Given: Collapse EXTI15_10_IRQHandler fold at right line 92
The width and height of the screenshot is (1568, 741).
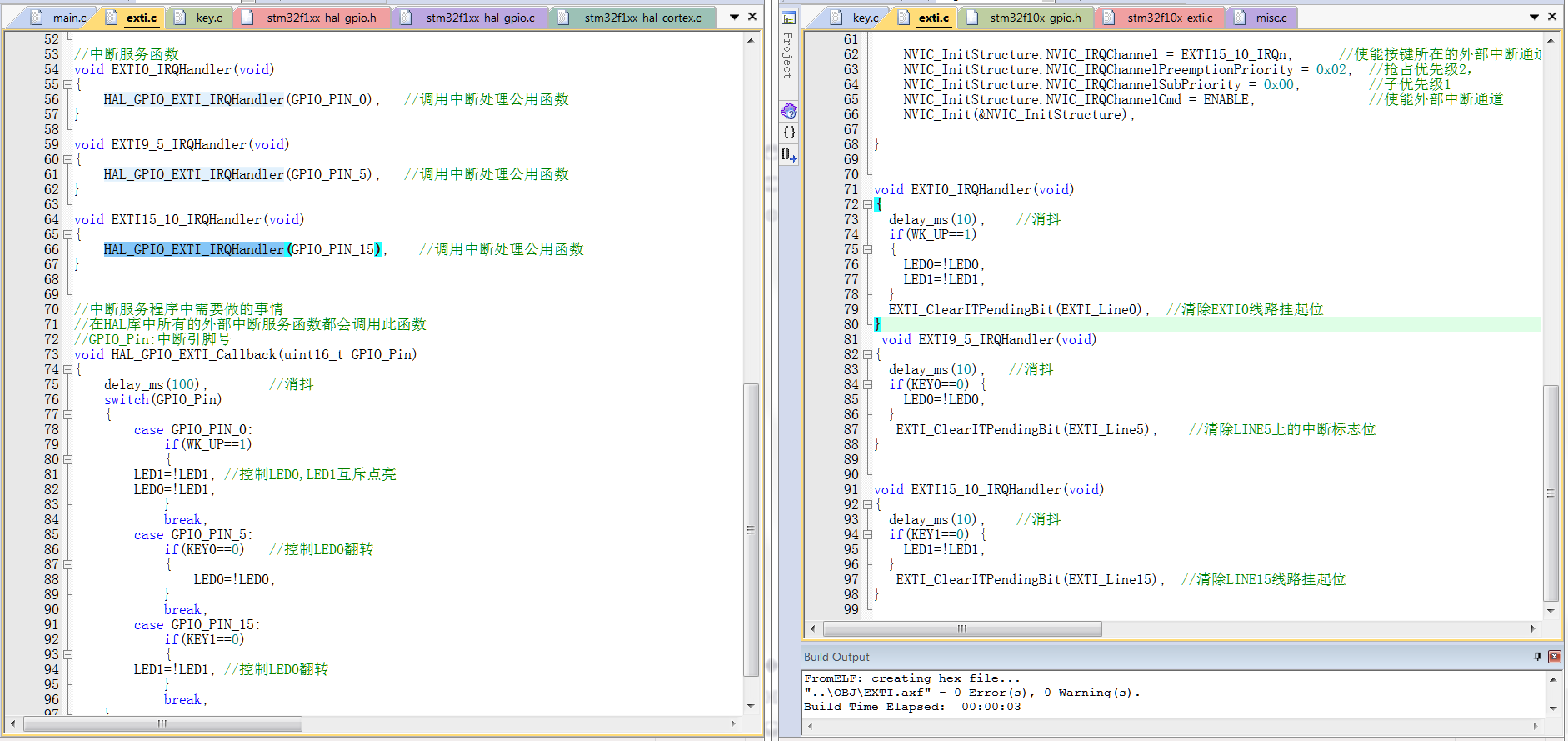Looking at the screenshot, I should [x=868, y=505].
